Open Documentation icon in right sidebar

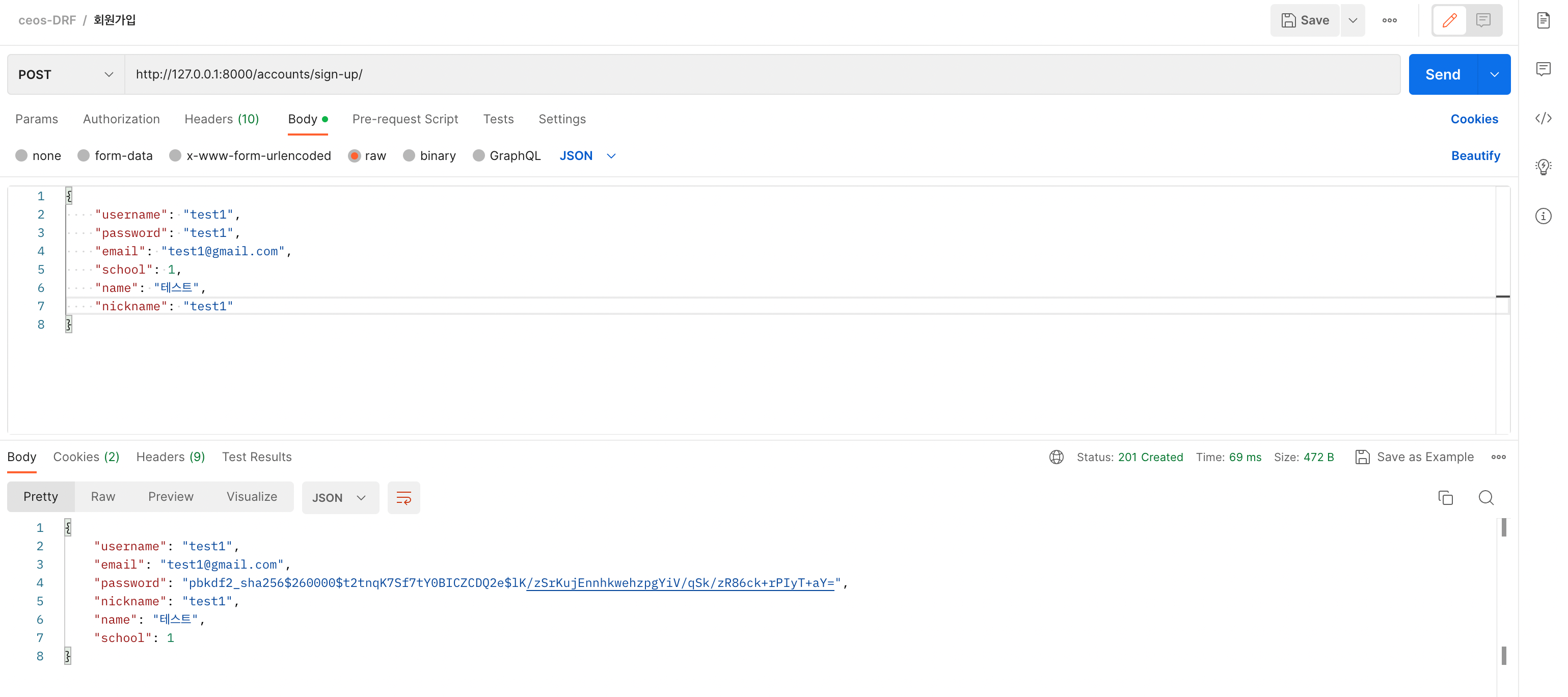[x=1543, y=20]
